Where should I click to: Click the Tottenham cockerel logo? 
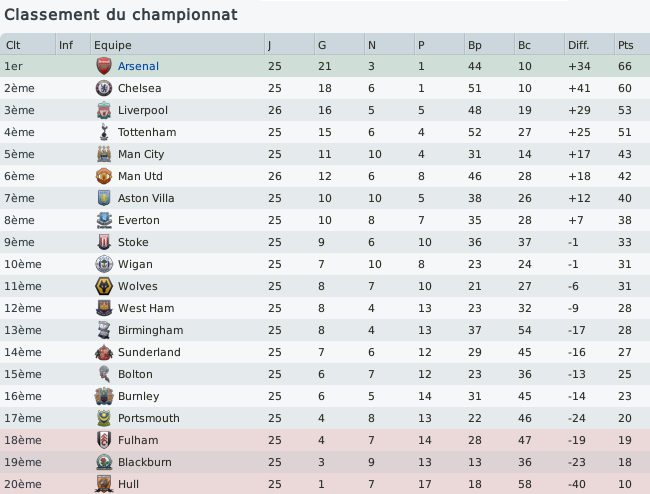pos(104,132)
